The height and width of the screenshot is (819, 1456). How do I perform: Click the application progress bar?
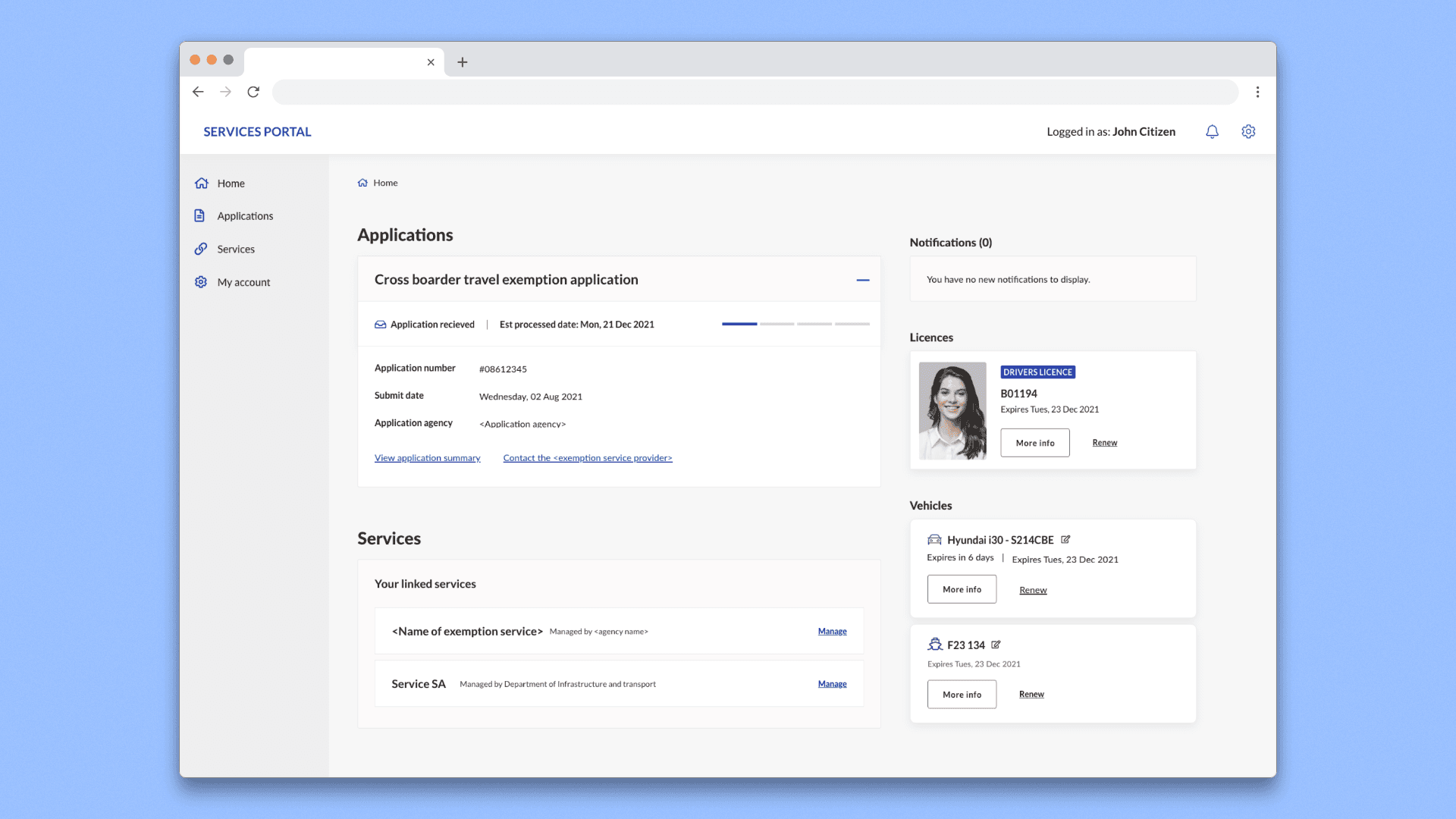click(795, 324)
